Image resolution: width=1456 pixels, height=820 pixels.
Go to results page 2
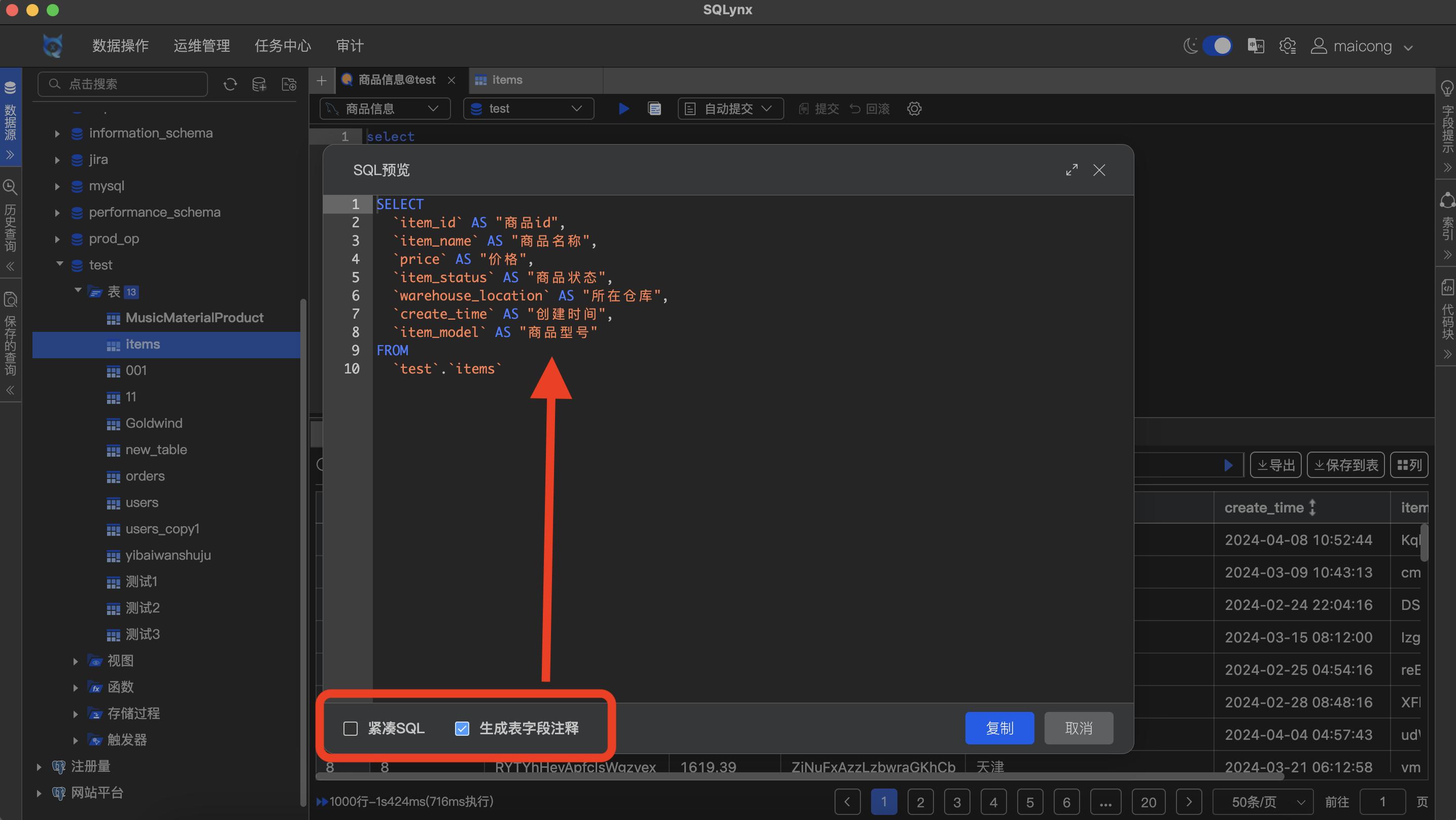(x=920, y=802)
